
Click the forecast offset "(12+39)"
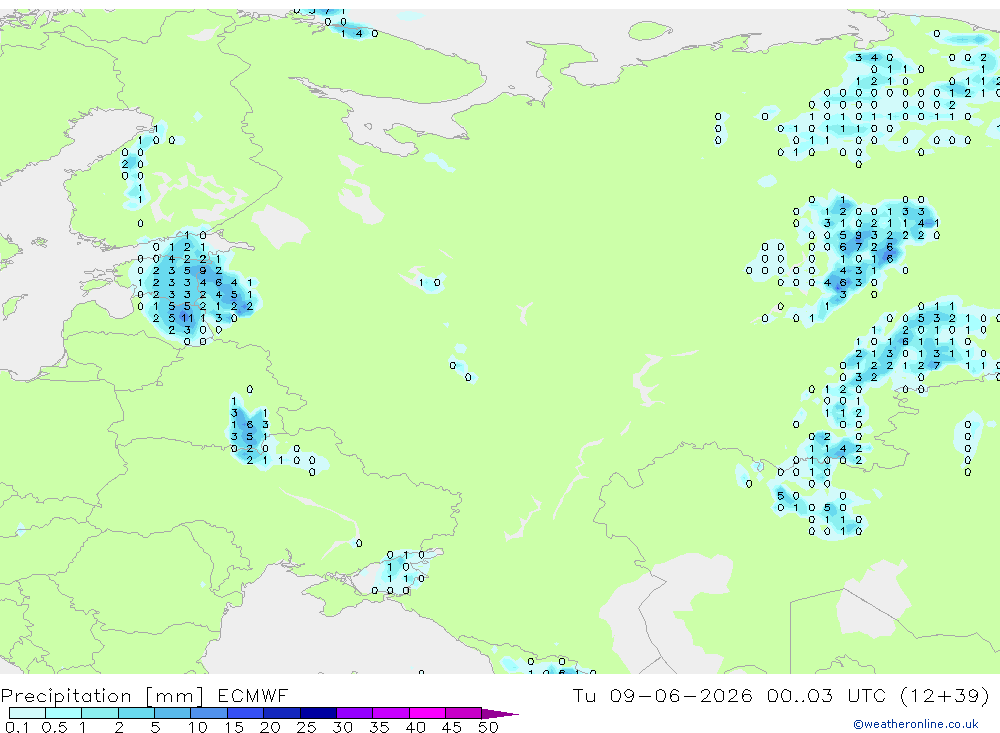click(945, 696)
